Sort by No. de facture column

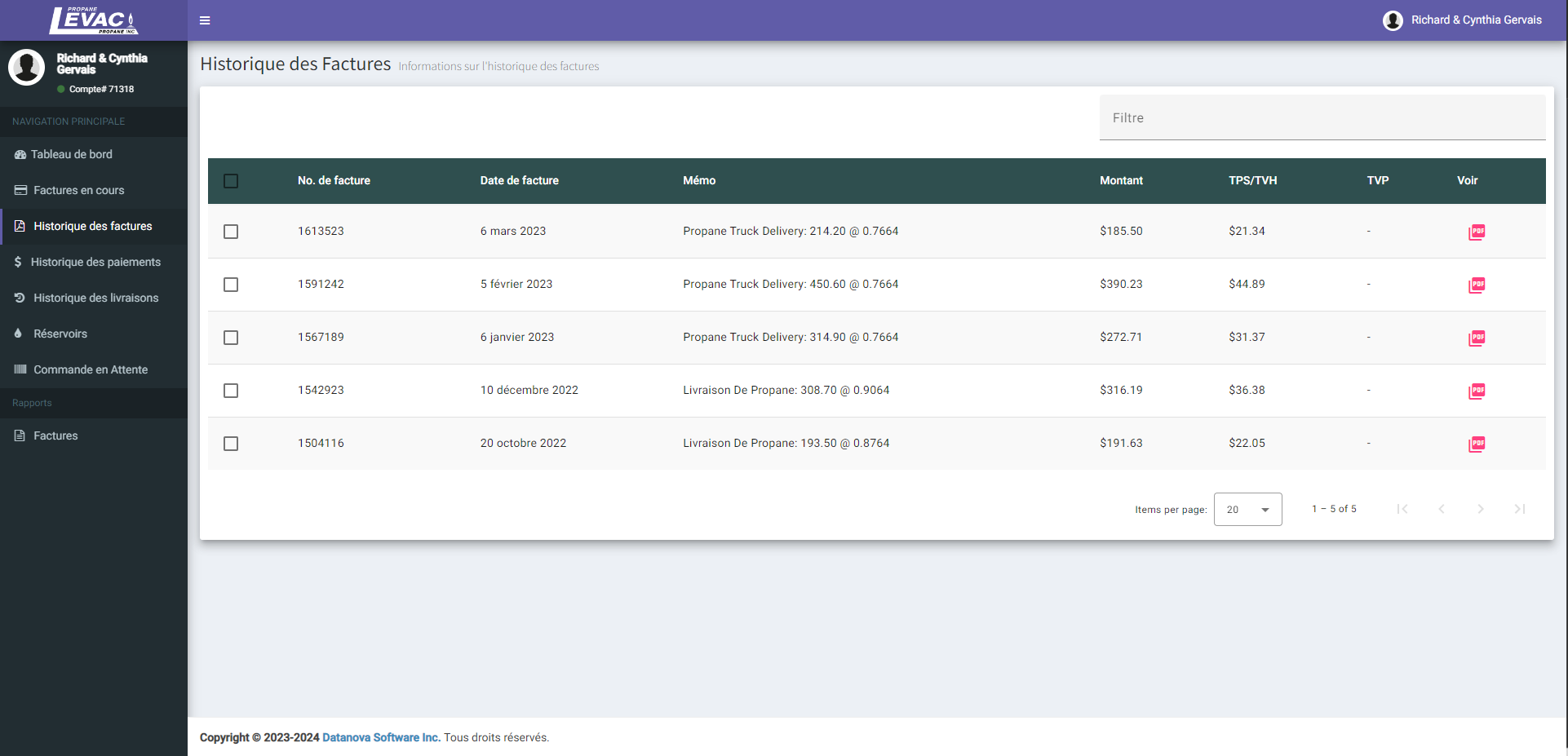(x=334, y=180)
